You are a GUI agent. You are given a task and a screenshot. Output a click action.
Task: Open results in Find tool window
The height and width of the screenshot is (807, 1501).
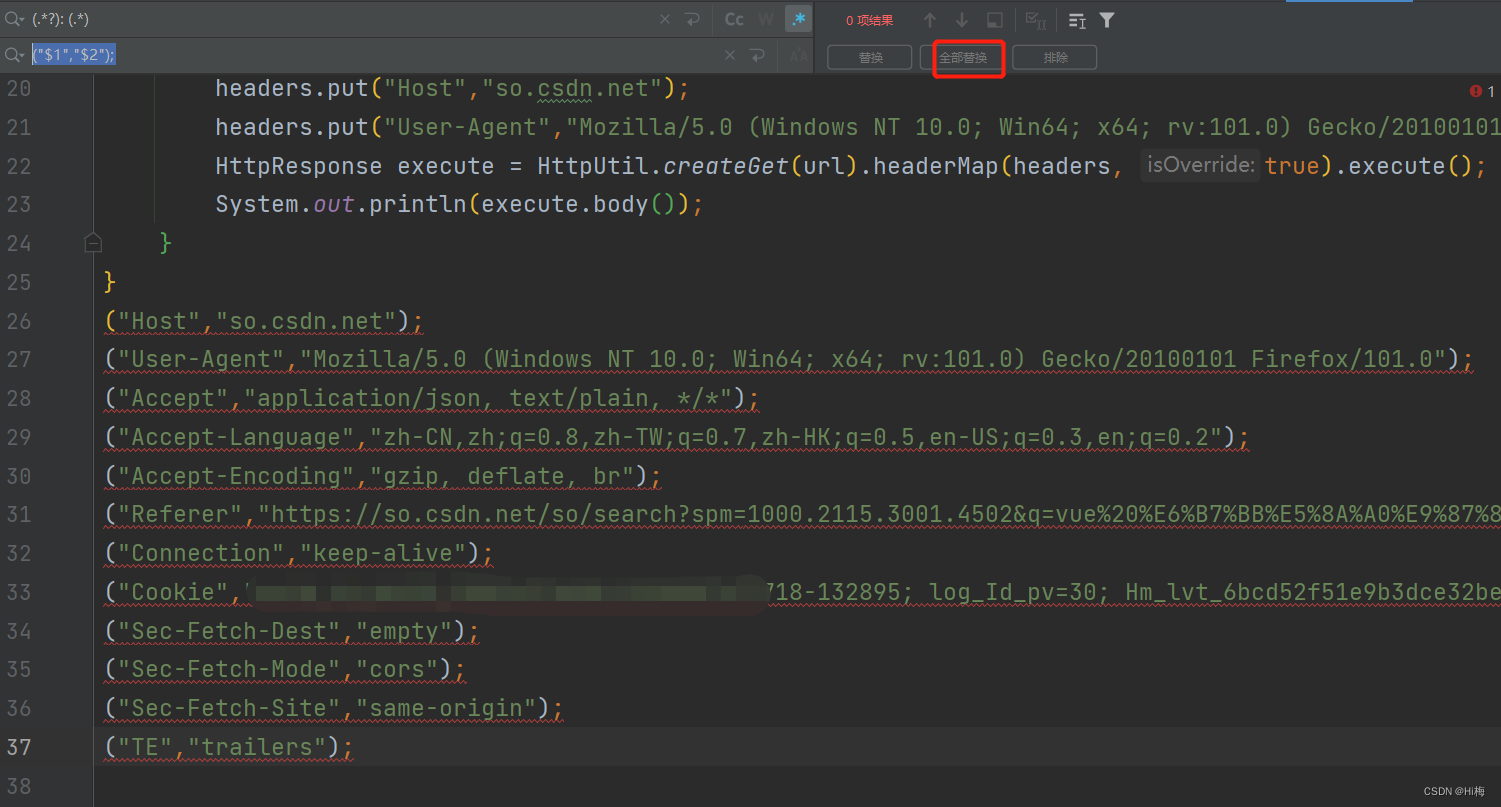[994, 20]
